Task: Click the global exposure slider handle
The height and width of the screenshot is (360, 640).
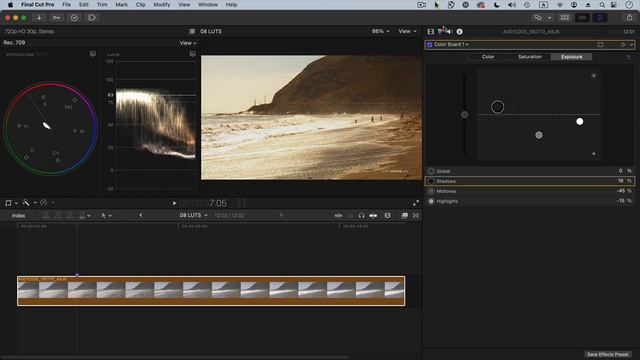Action: tap(464, 115)
